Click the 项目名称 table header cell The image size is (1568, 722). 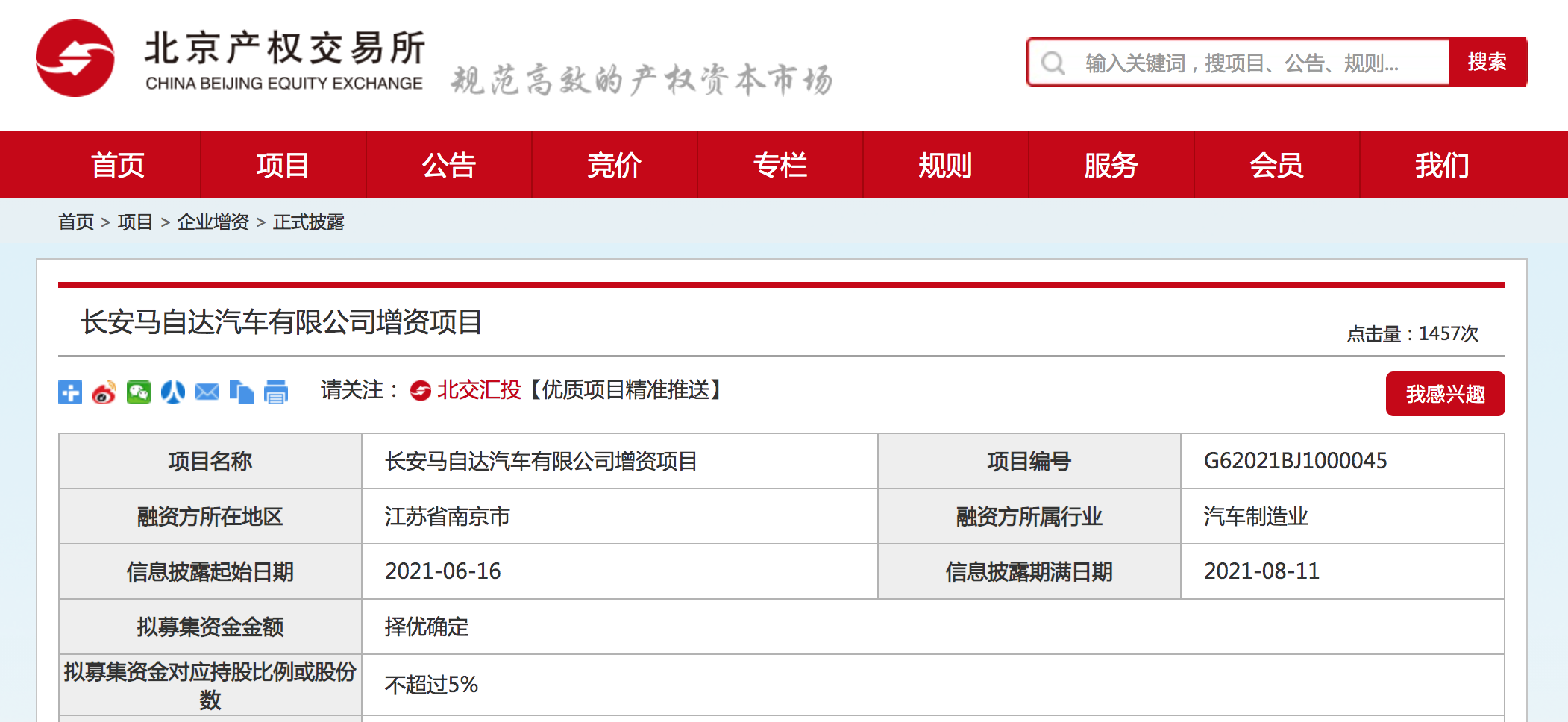pos(210,461)
